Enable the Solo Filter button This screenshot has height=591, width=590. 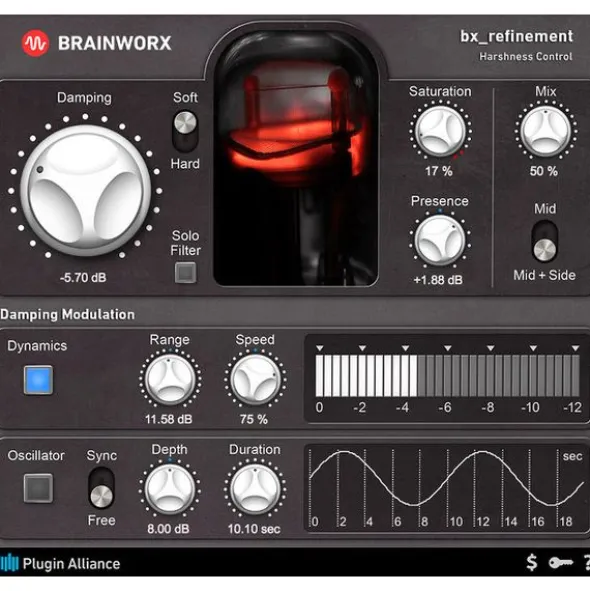click(x=185, y=273)
